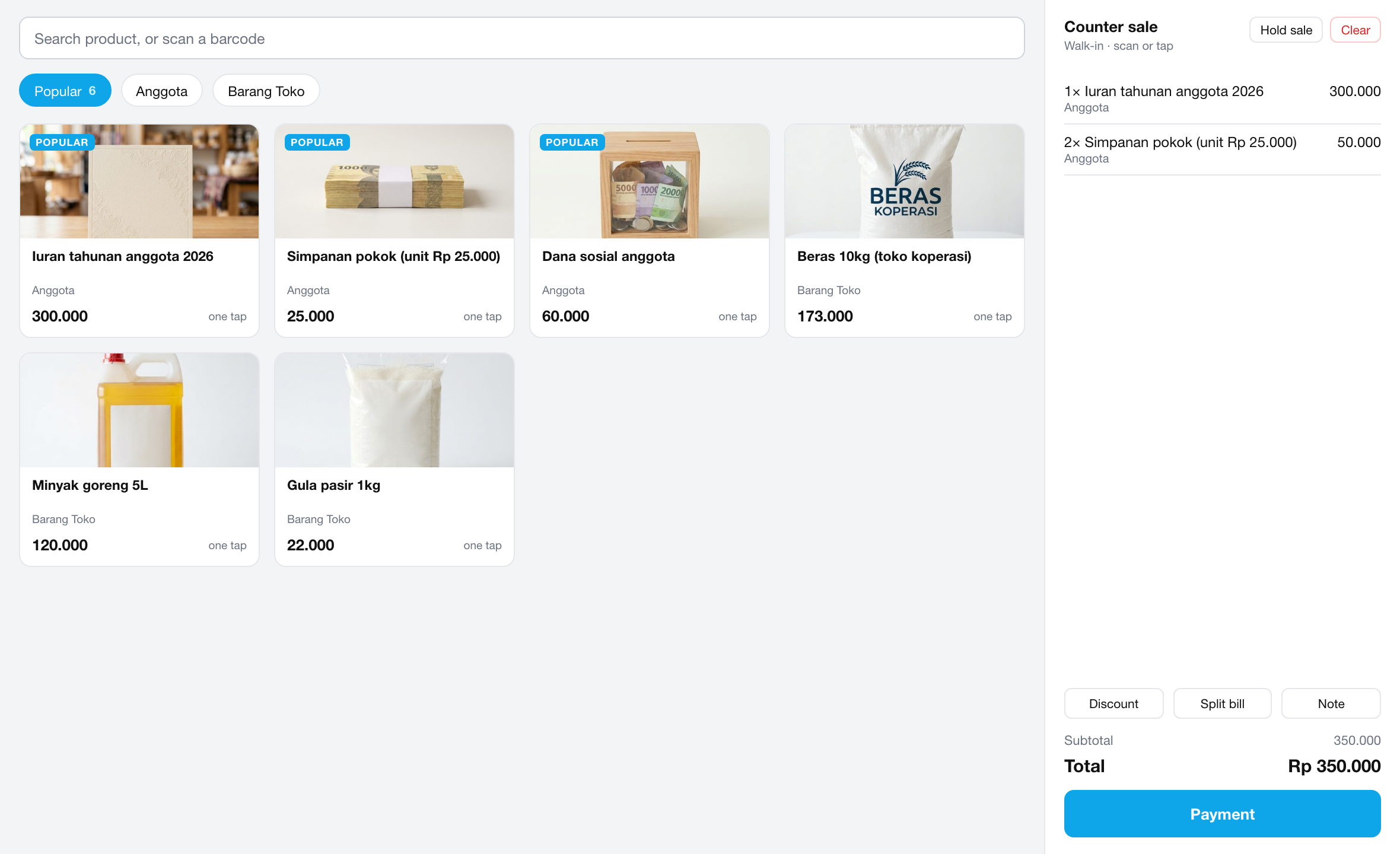Open the Split bill option
The image size is (1400, 854).
(x=1222, y=704)
